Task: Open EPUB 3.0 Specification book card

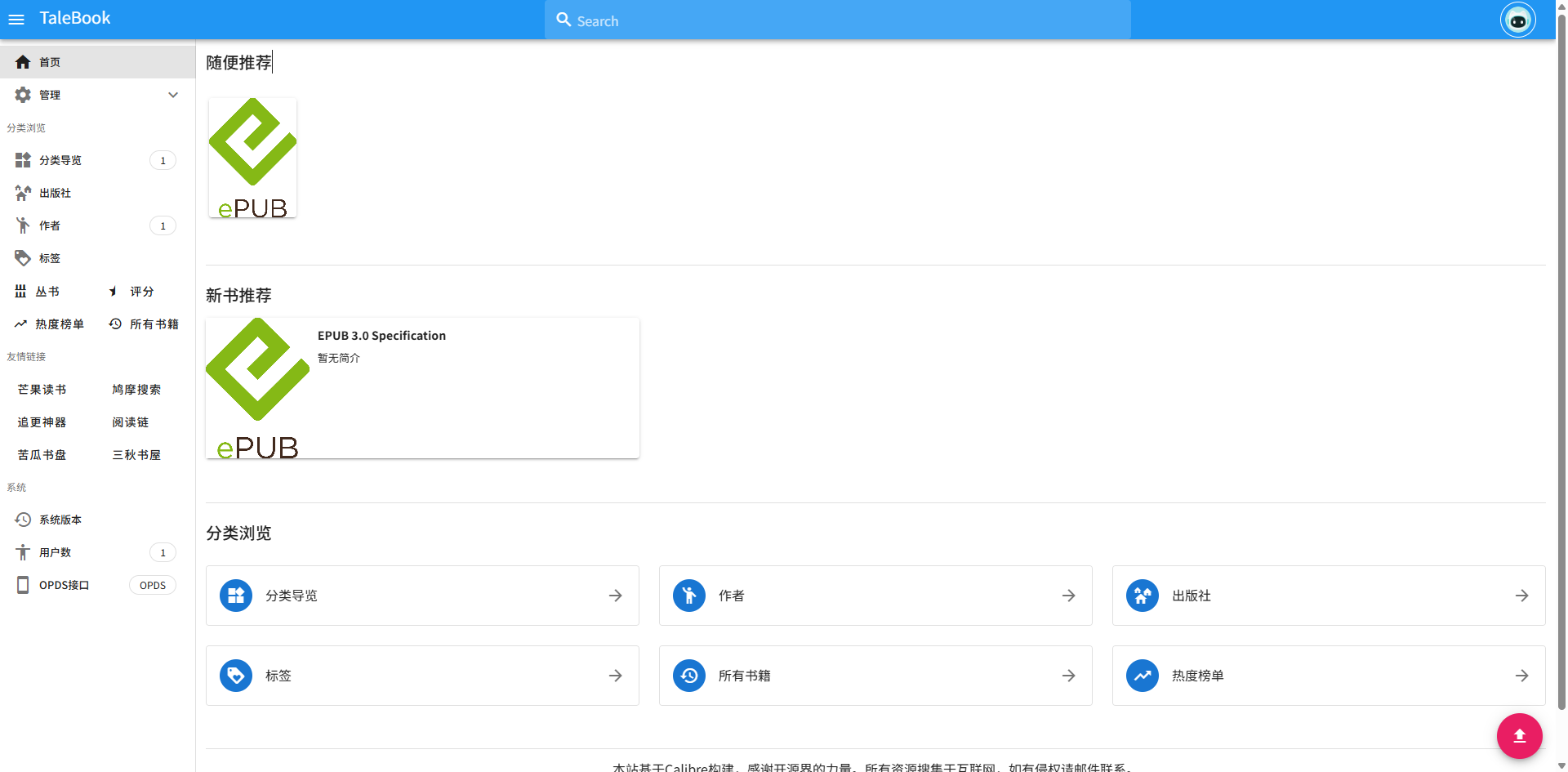Action: (x=422, y=388)
